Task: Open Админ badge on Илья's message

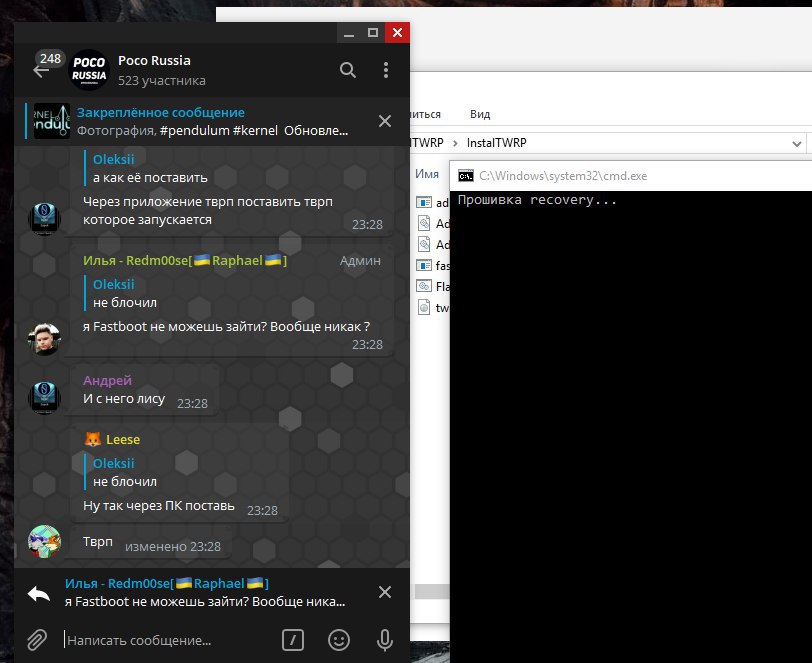Action: click(360, 261)
